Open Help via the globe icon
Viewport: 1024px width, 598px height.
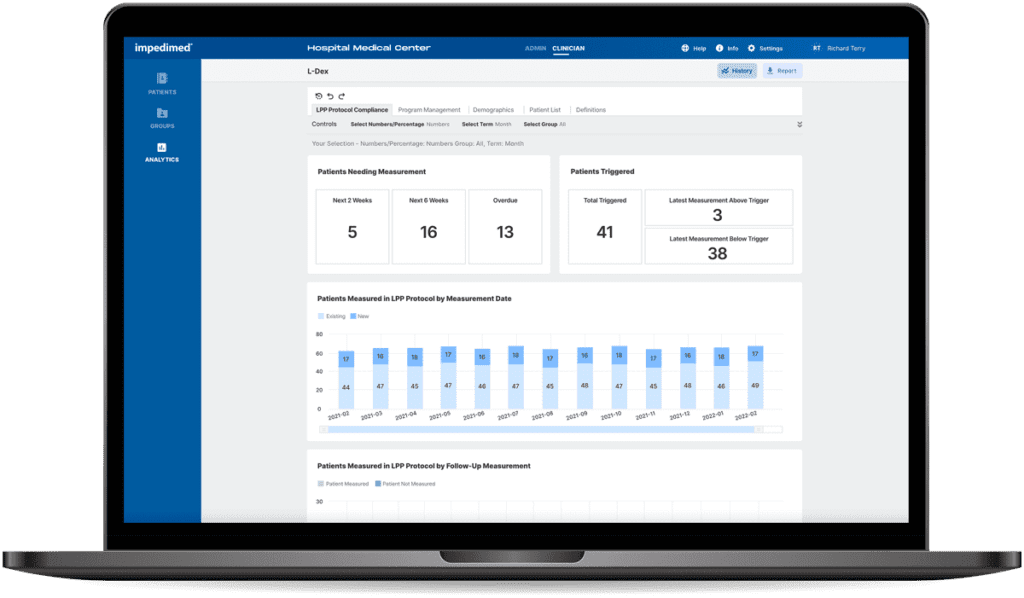pyautogui.click(x=686, y=48)
